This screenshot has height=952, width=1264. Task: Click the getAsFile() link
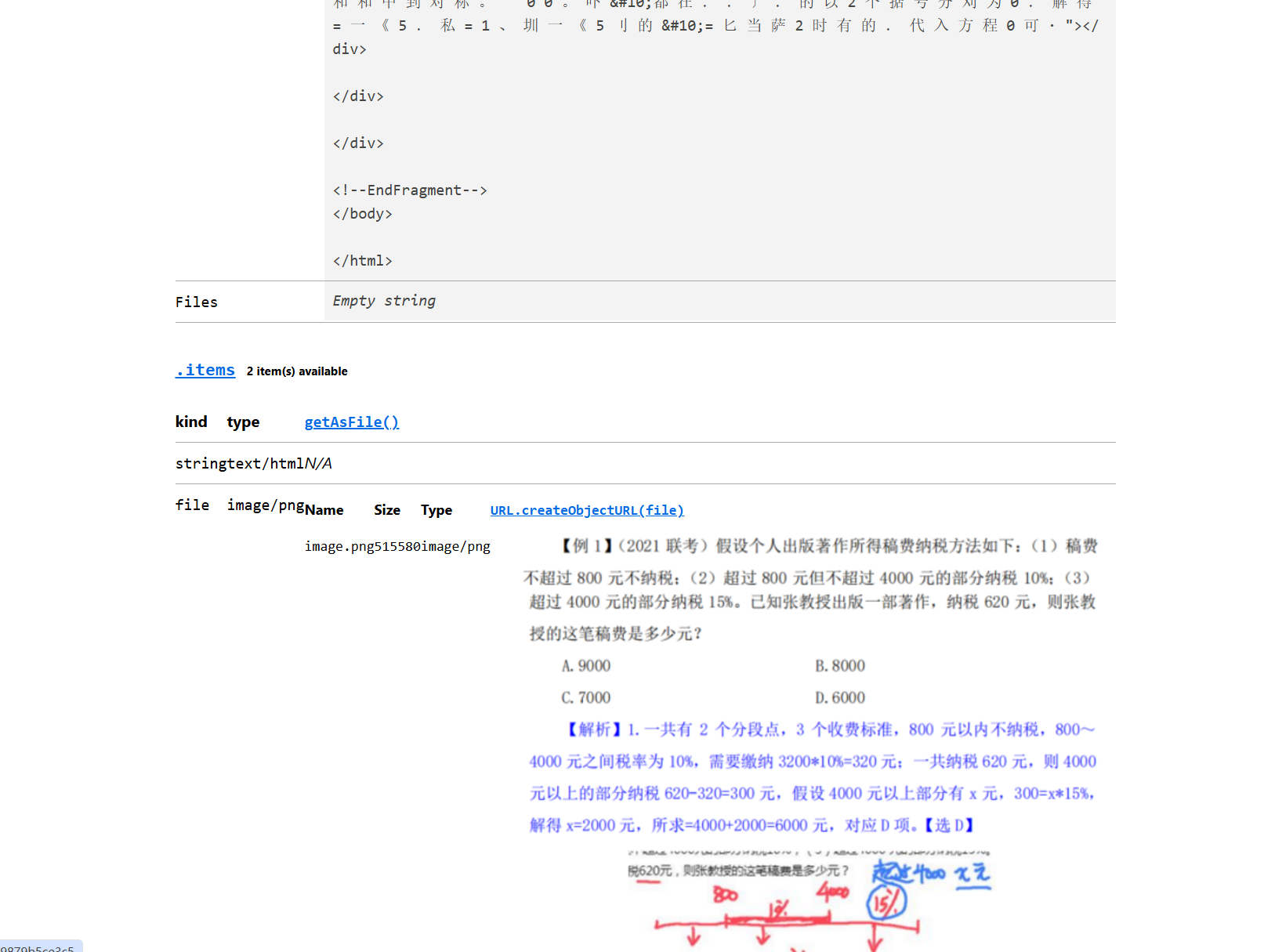[351, 422]
